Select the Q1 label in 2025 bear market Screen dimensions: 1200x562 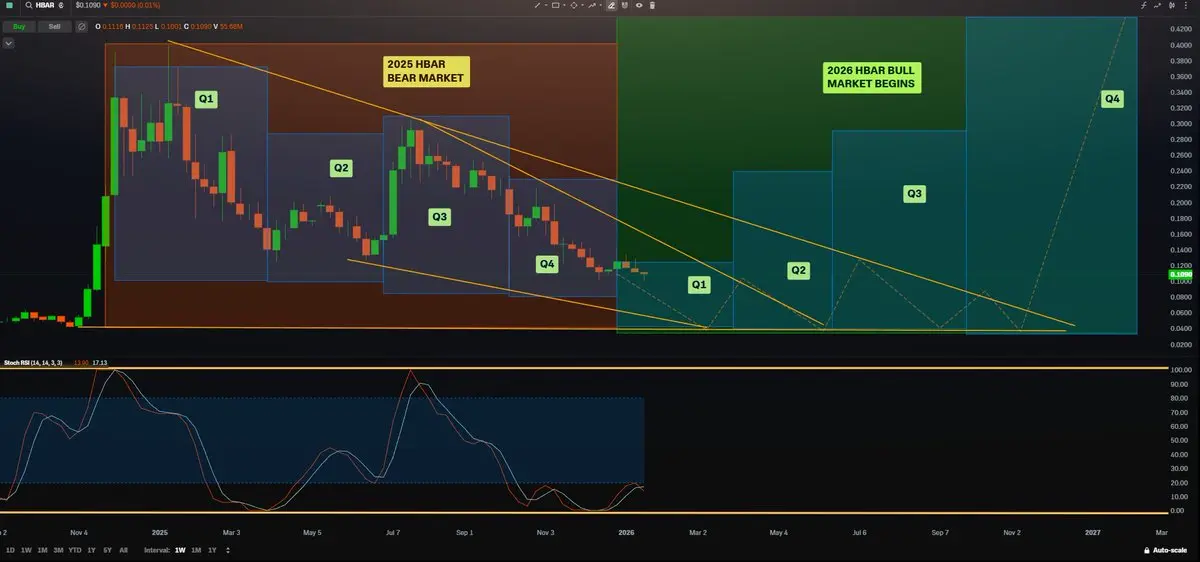pos(207,99)
